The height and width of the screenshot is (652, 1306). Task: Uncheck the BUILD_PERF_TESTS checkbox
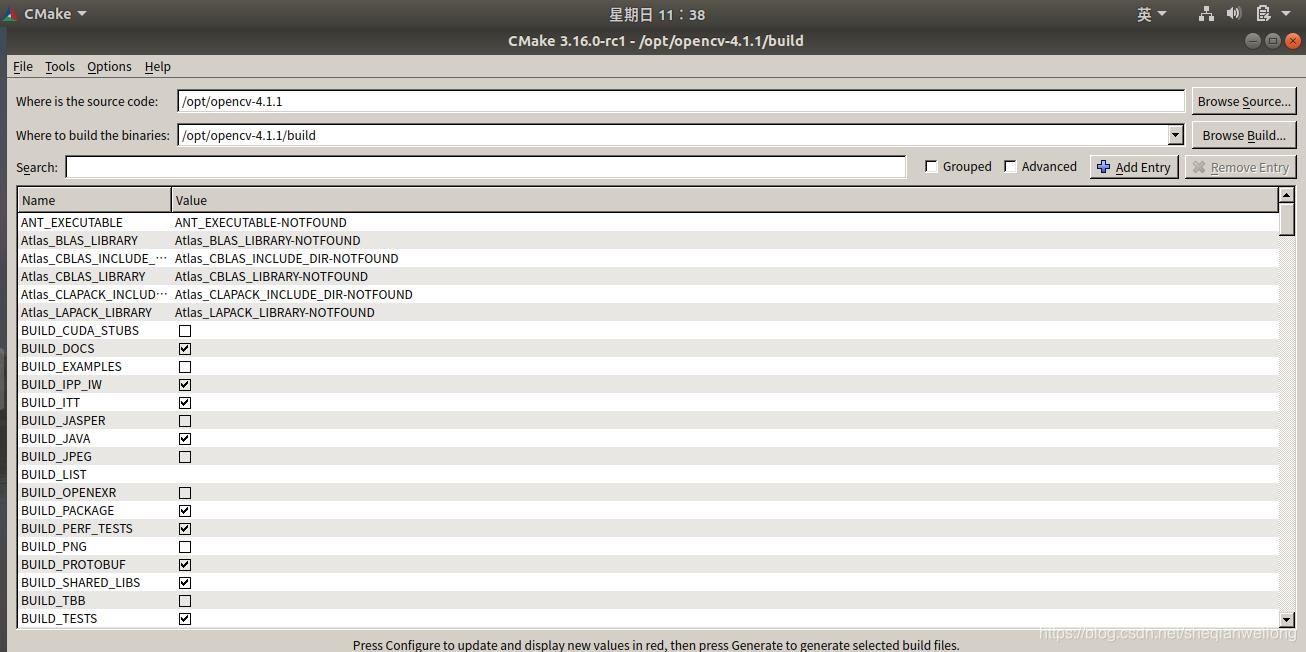185,529
